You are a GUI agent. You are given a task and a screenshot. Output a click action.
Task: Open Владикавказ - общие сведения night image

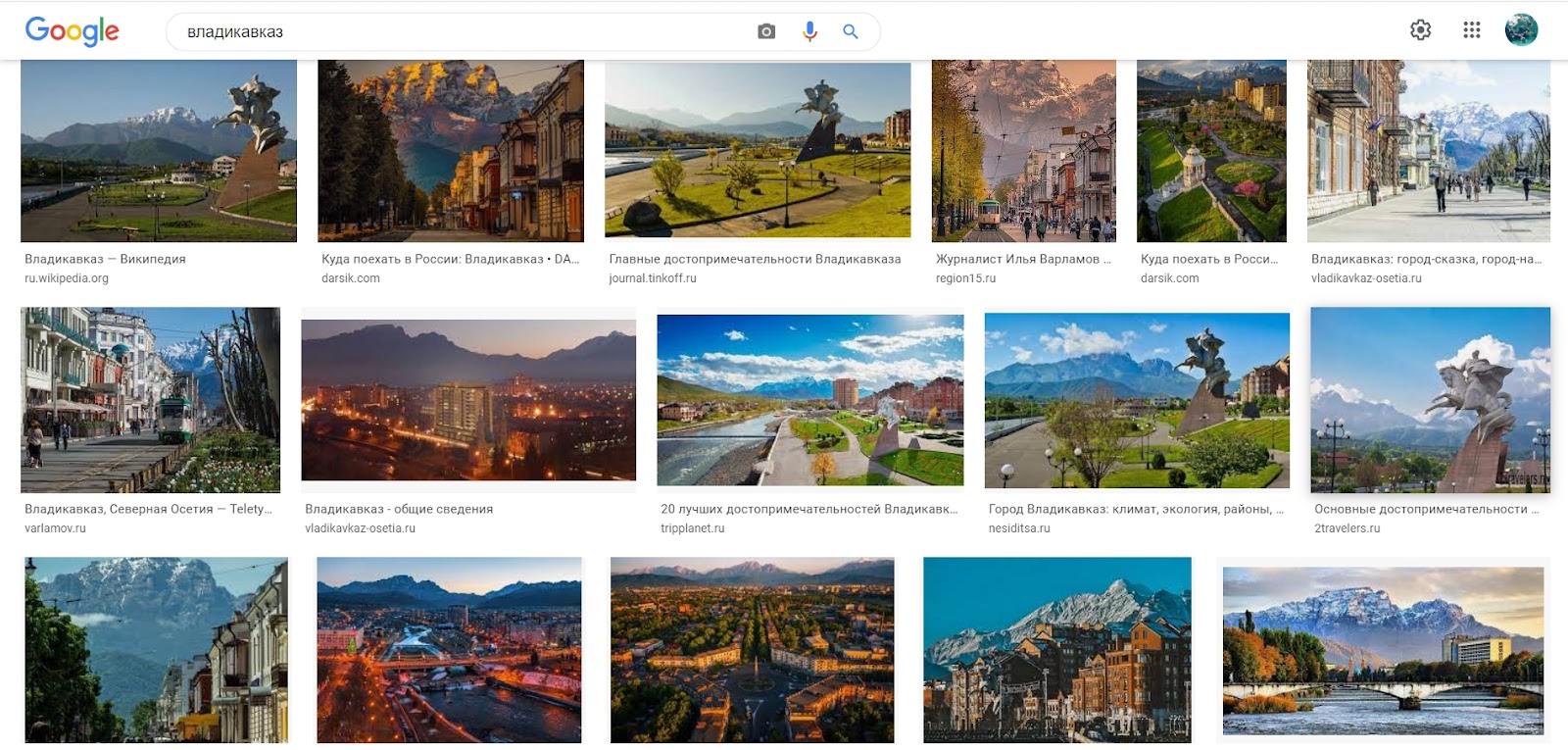(468, 400)
